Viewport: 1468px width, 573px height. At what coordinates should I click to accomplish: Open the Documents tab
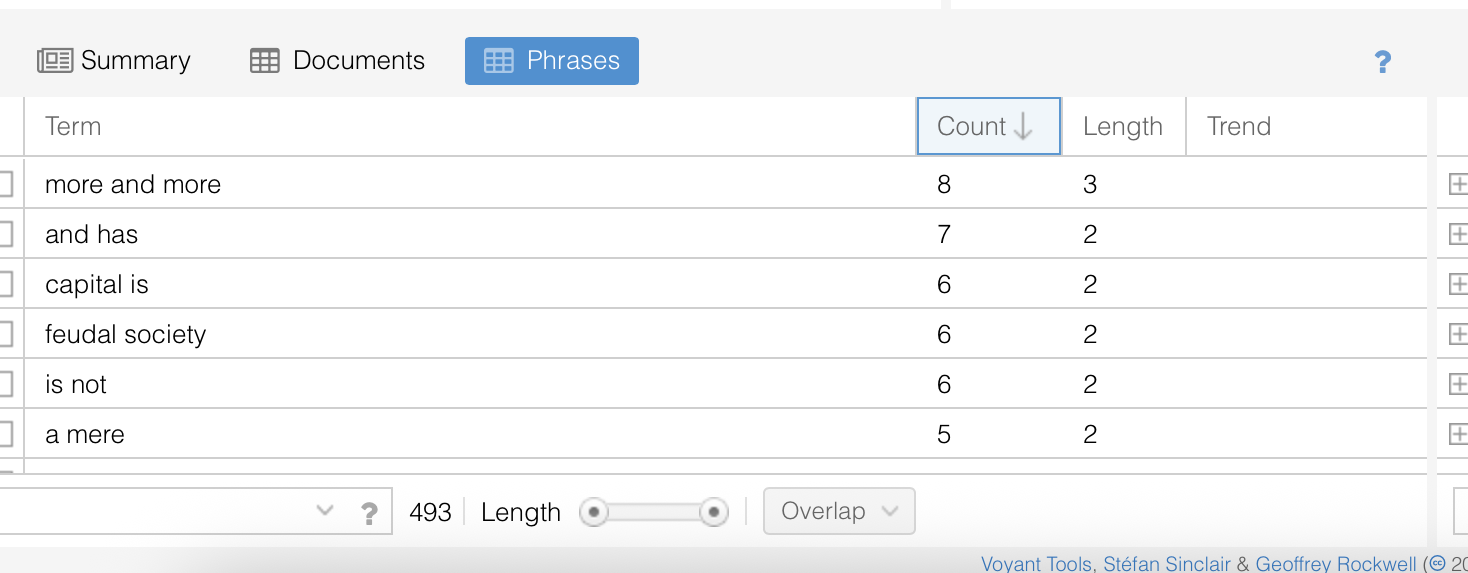pos(337,61)
